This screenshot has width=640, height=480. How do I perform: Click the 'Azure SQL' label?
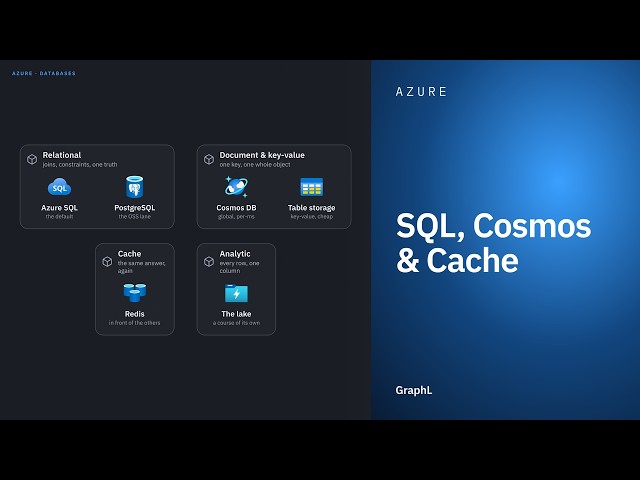tap(60, 208)
